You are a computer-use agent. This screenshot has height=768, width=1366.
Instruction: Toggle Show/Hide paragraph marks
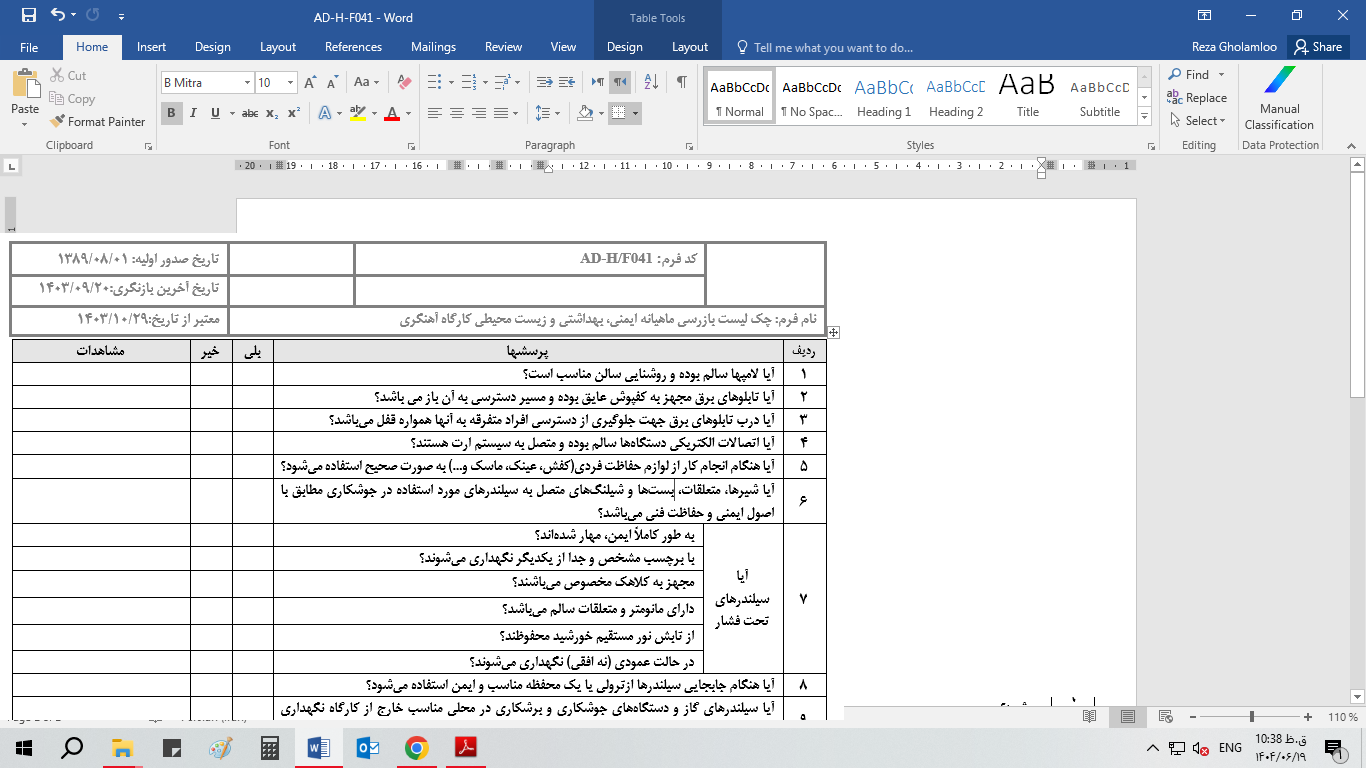pos(681,82)
